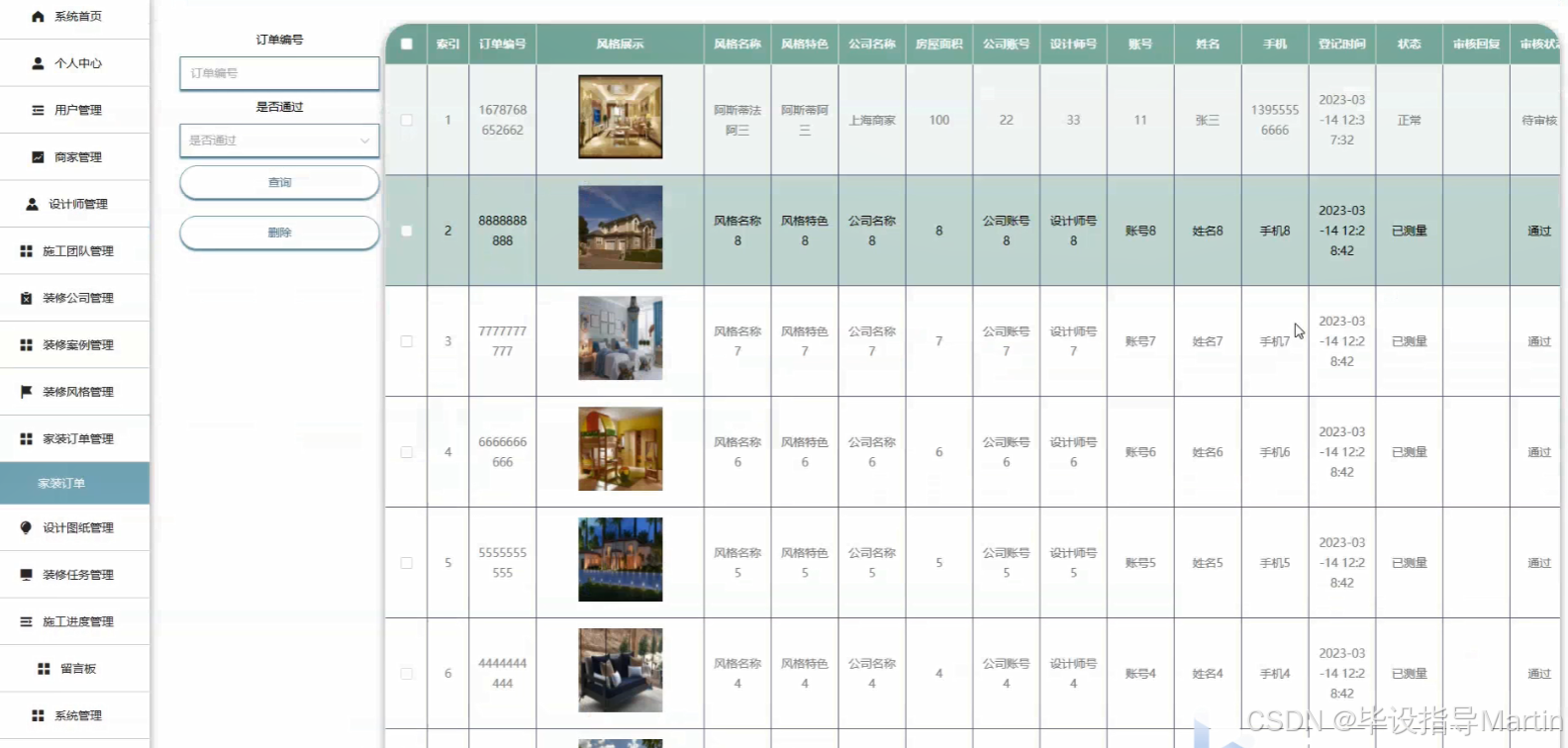Click the bulb icon beside 设计图纸管理
The width and height of the screenshot is (1568, 748).
tap(26, 527)
